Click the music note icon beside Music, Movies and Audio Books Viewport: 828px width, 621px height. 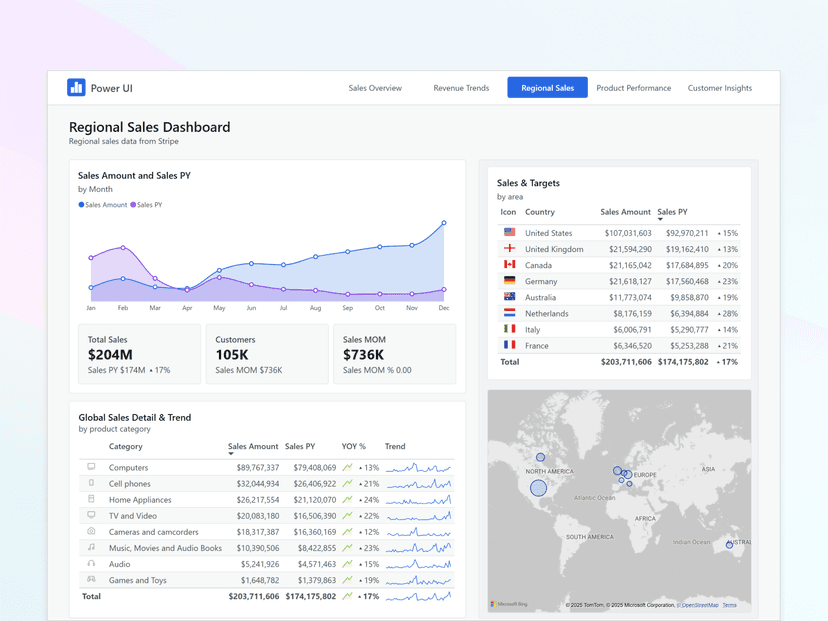coord(91,547)
